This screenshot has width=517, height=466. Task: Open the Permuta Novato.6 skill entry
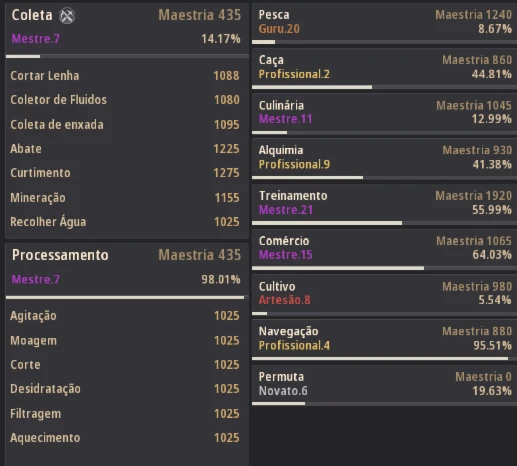[384, 385]
